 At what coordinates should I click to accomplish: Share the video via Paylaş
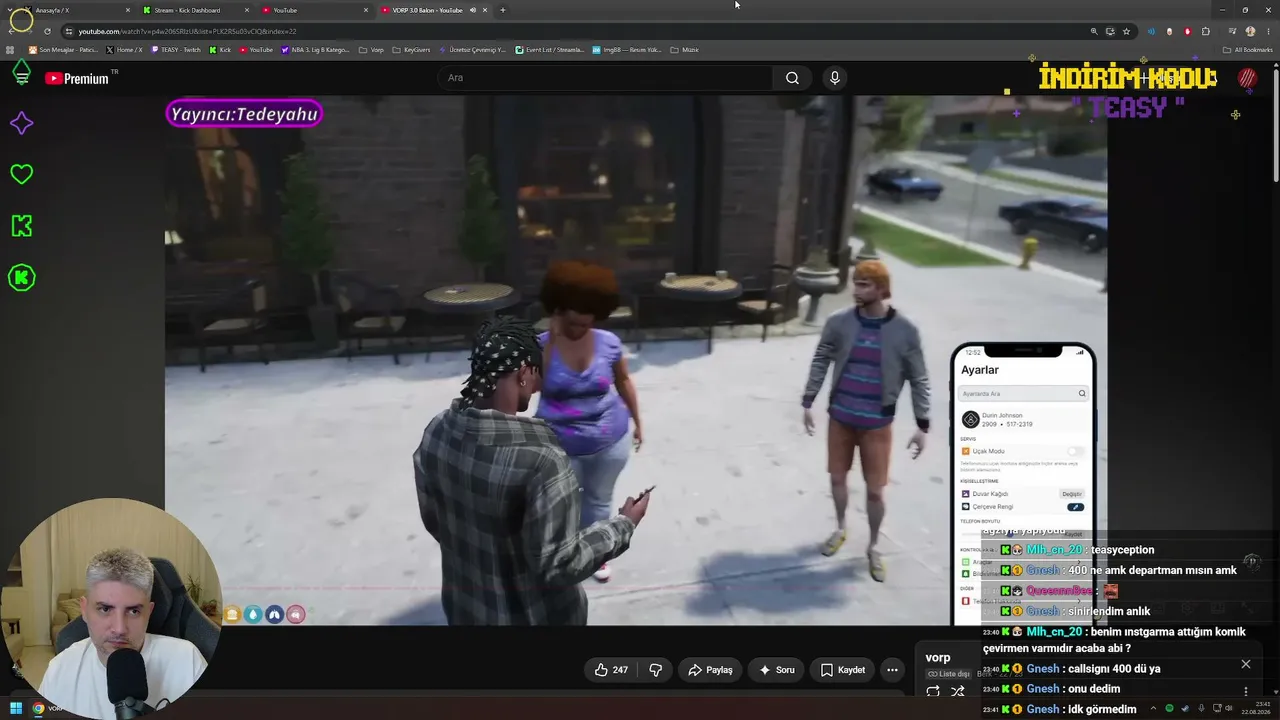[x=710, y=670]
